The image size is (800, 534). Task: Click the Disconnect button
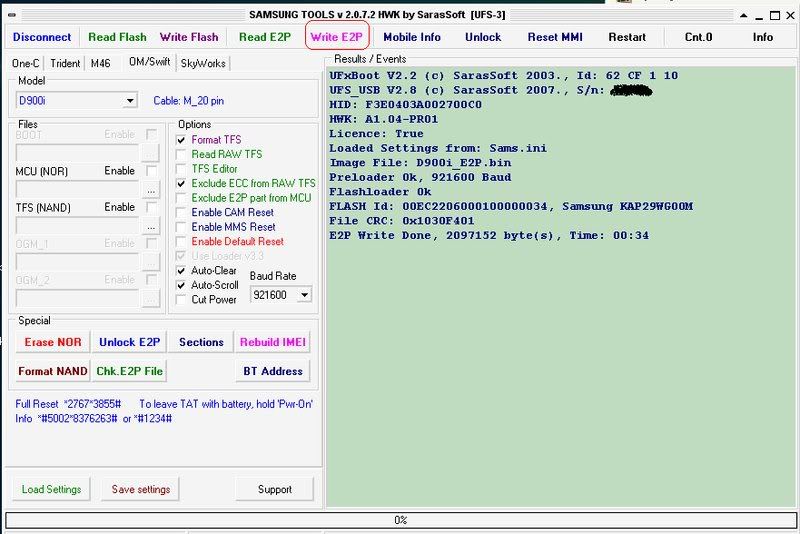point(42,37)
